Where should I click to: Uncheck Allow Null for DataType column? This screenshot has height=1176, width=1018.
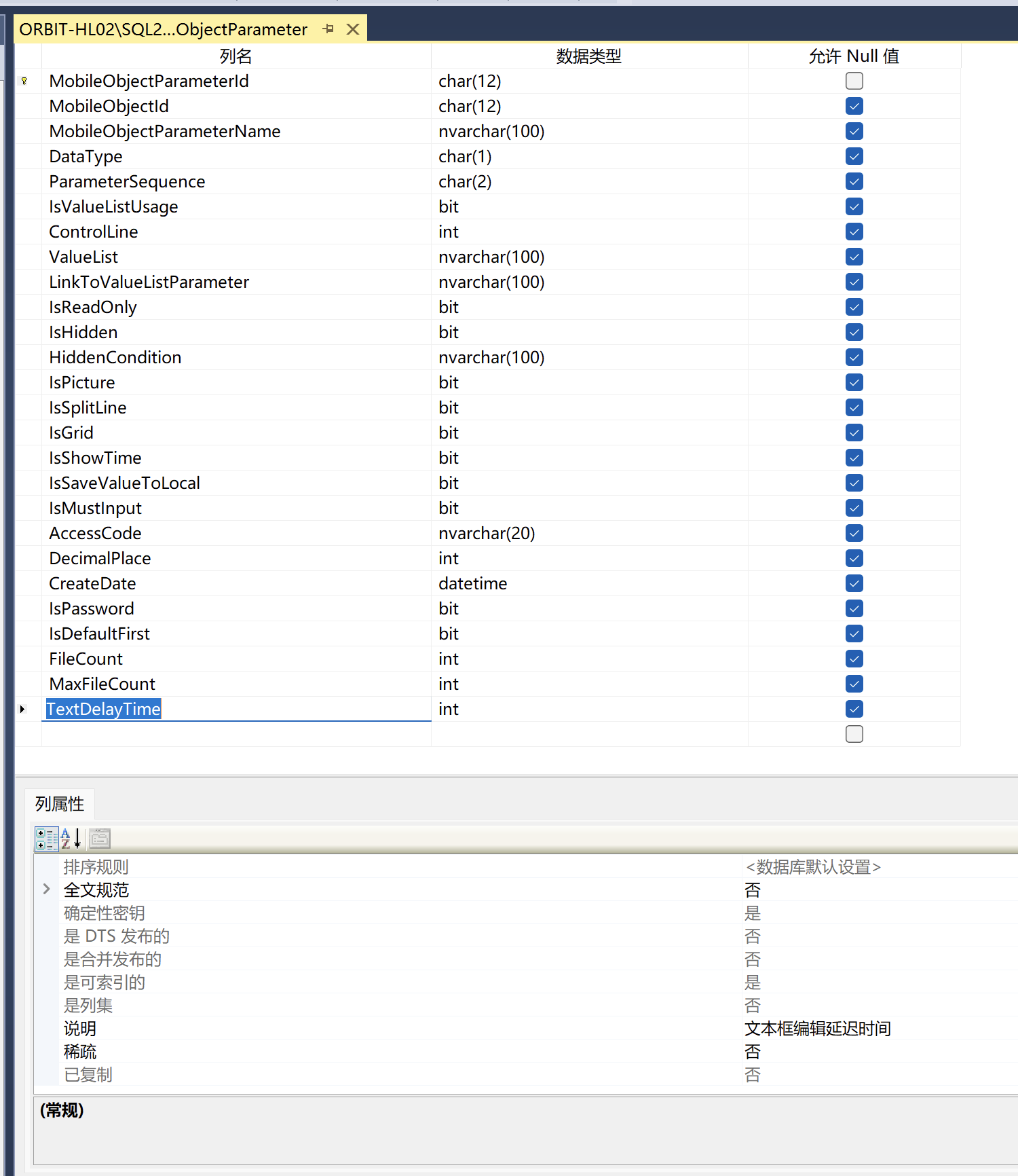854,156
